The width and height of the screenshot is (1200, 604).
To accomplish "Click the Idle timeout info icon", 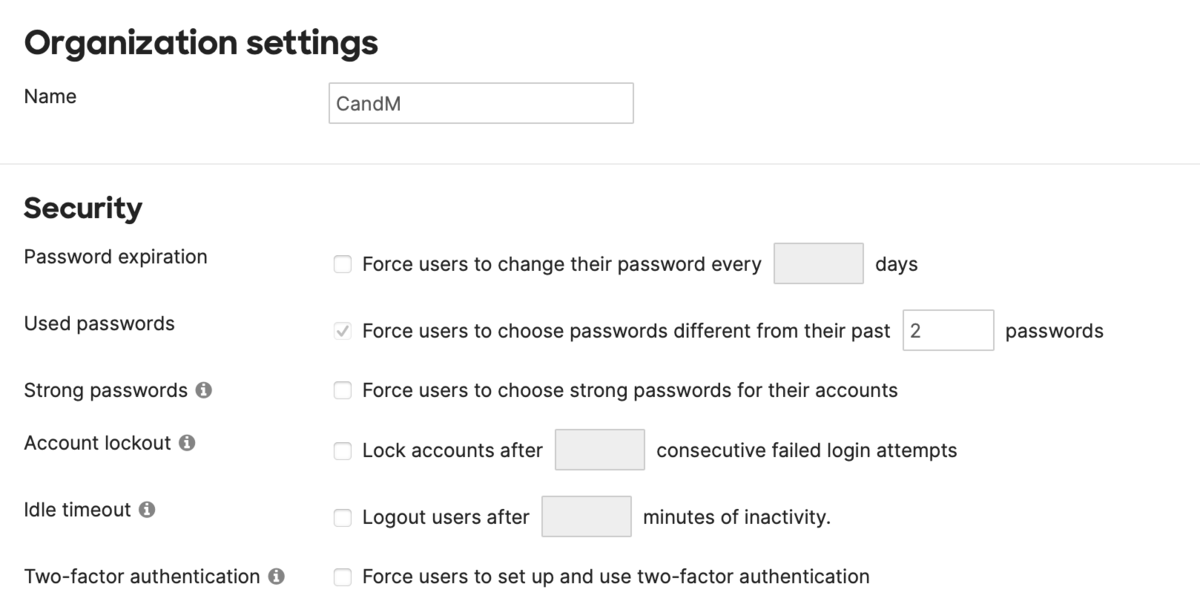I will click(x=147, y=510).
